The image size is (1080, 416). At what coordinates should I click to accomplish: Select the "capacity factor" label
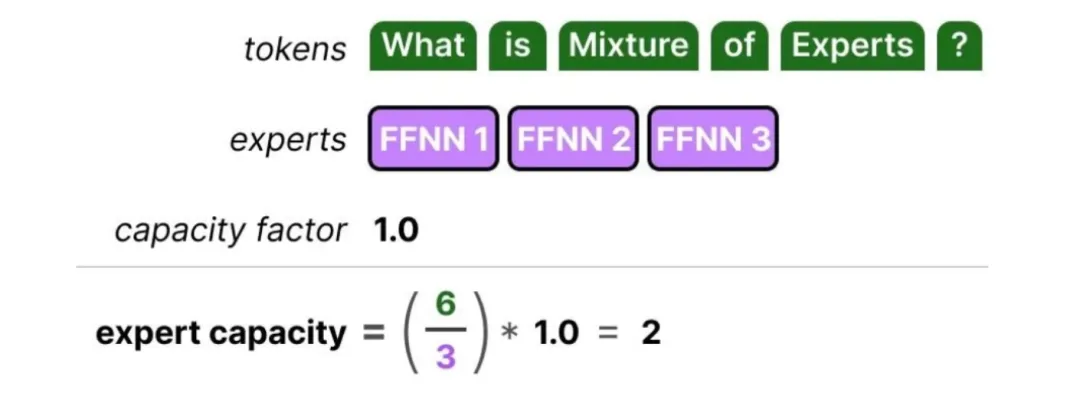click(x=230, y=231)
